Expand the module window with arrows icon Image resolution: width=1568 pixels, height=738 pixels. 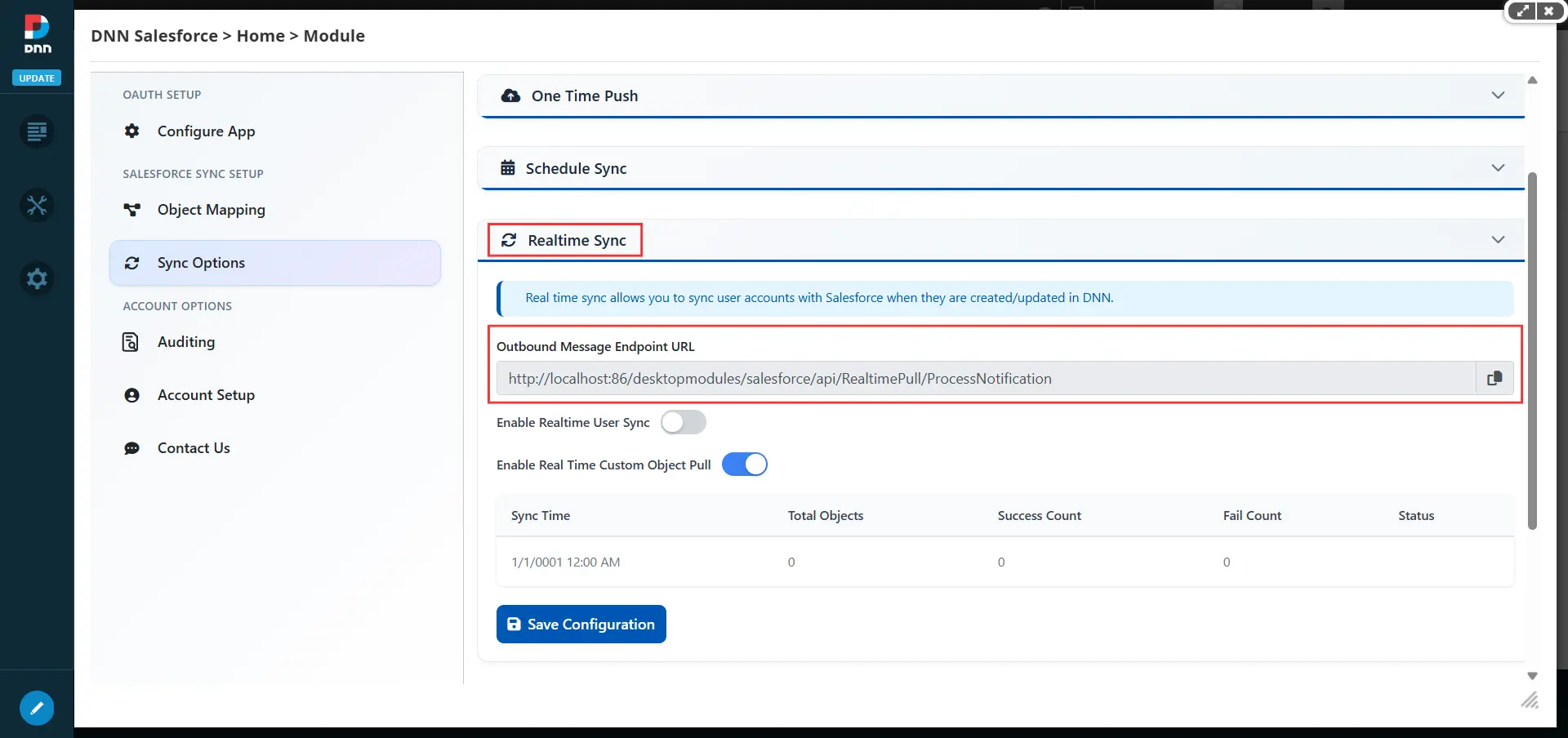1522,11
